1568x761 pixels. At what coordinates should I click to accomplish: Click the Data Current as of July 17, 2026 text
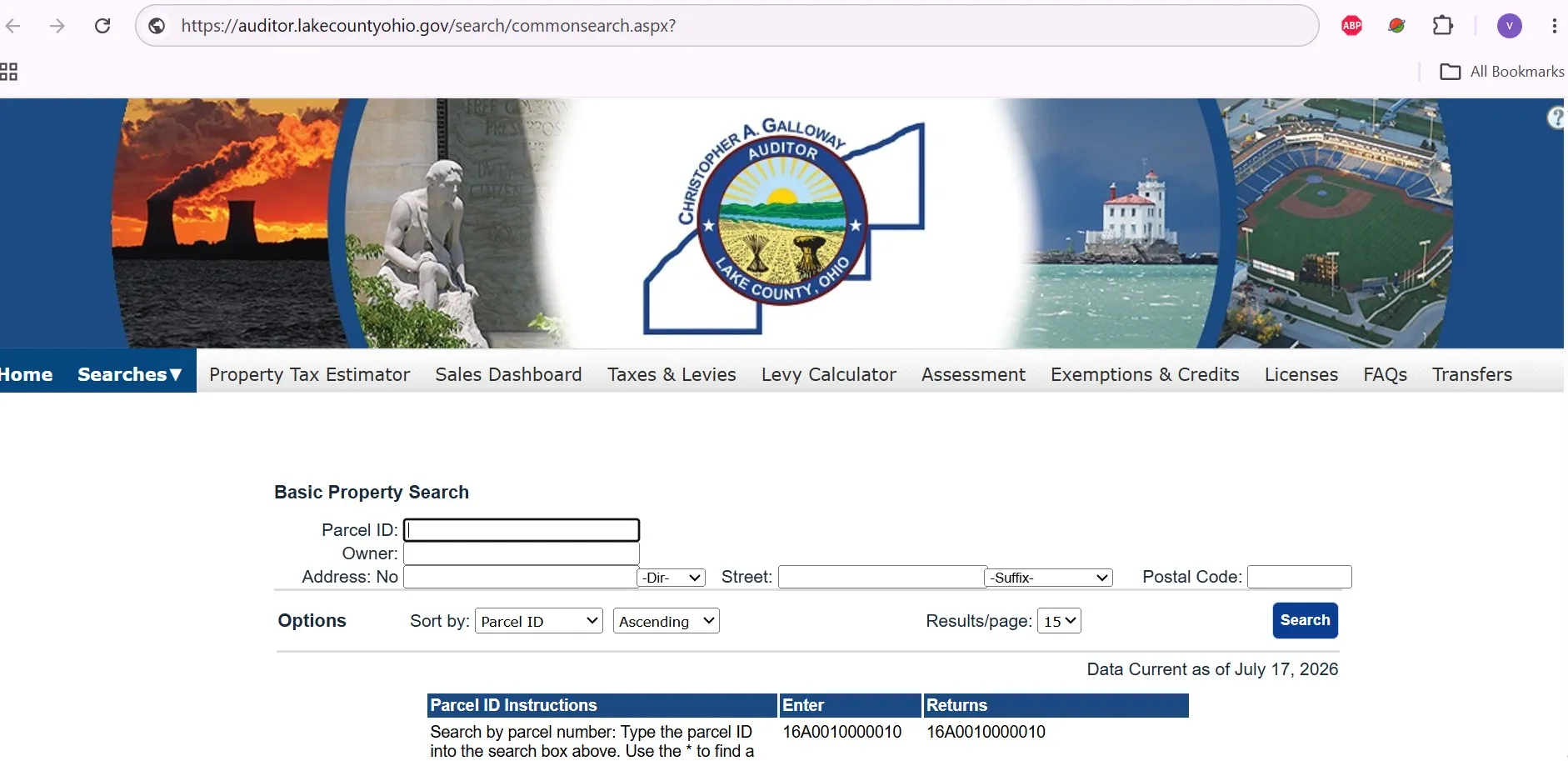pos(1212,669)
